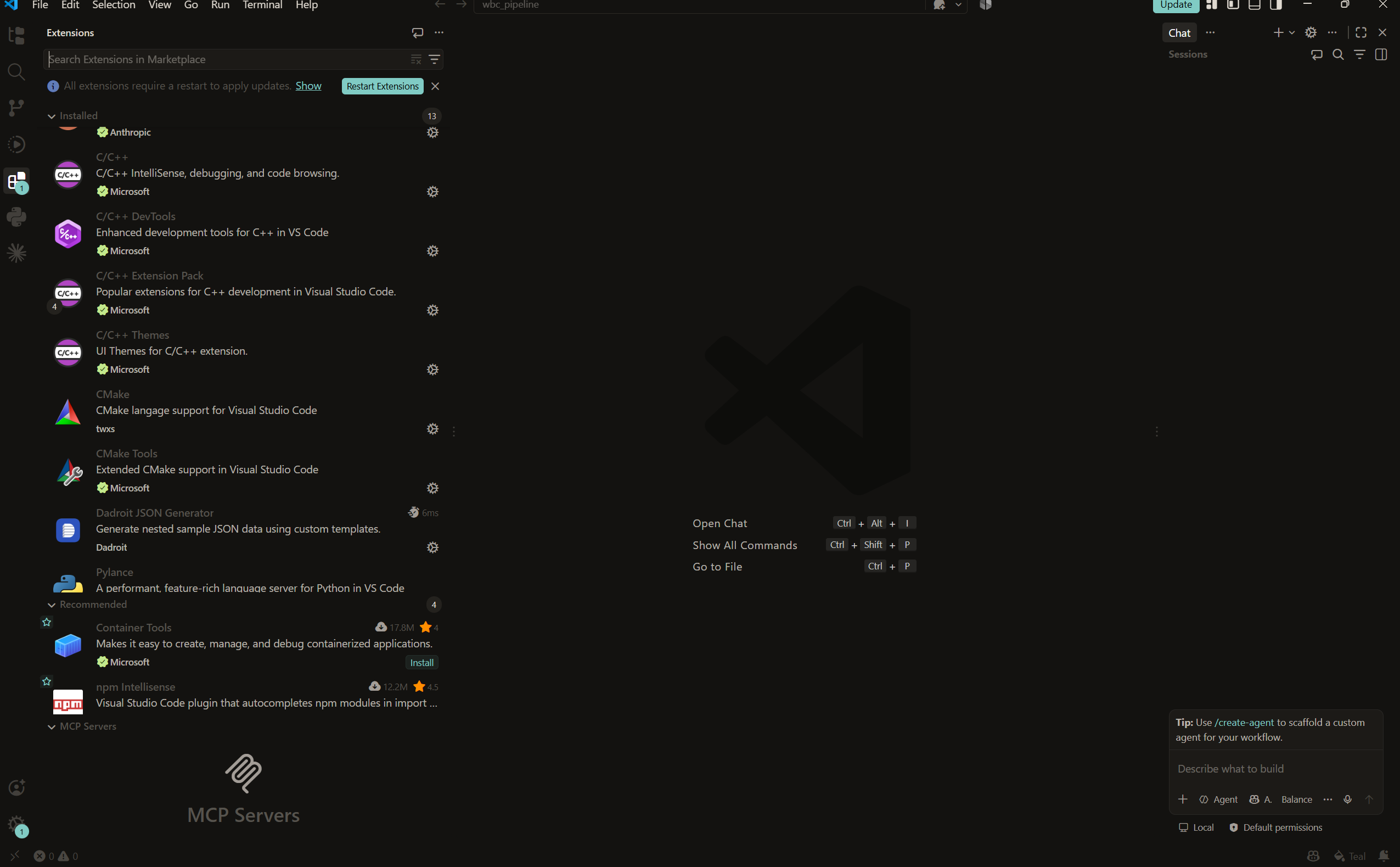The height and width of the screenshot is (867, 1400).
Task: Click the Restart Extensions button
Action: tap(382, 86)
